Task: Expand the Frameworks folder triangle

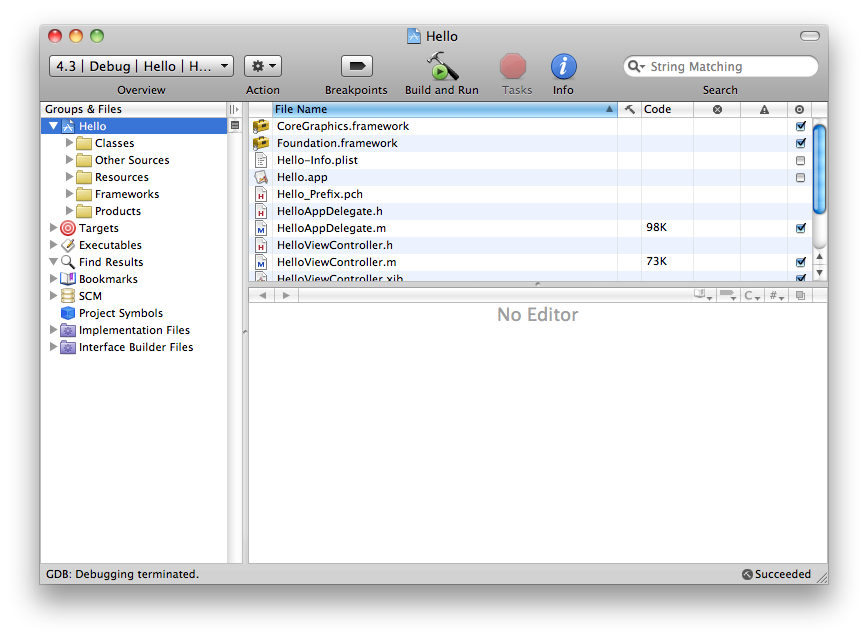Action: click(x=69, y=194)
